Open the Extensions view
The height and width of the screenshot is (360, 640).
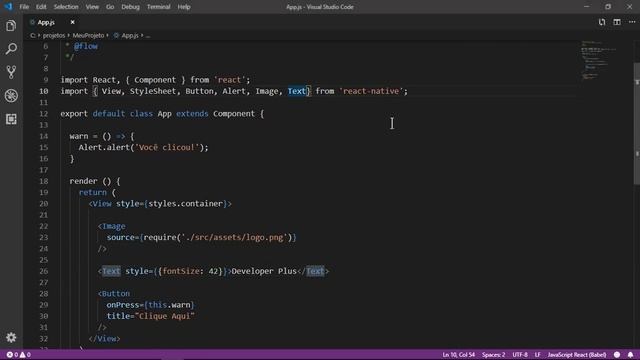11,119
